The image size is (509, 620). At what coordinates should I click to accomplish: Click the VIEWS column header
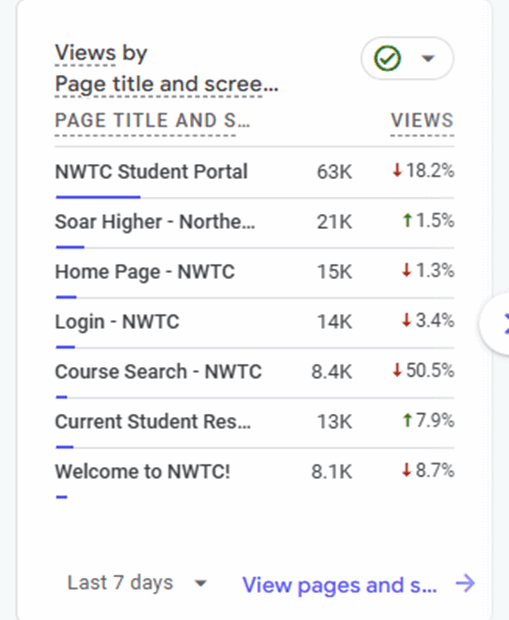pyautogui.click(x=422, y=120)
